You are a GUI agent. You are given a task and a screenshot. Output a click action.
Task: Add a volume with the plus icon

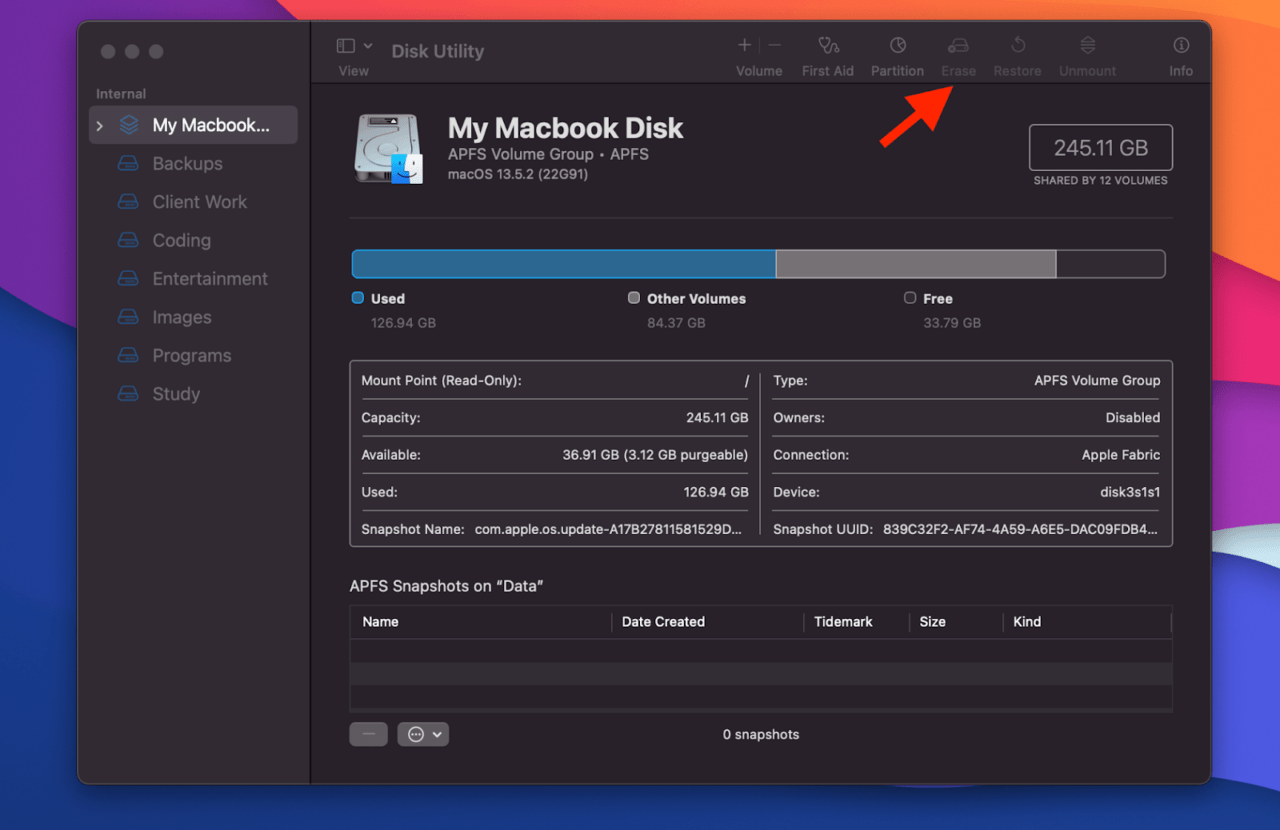point(744,45)
